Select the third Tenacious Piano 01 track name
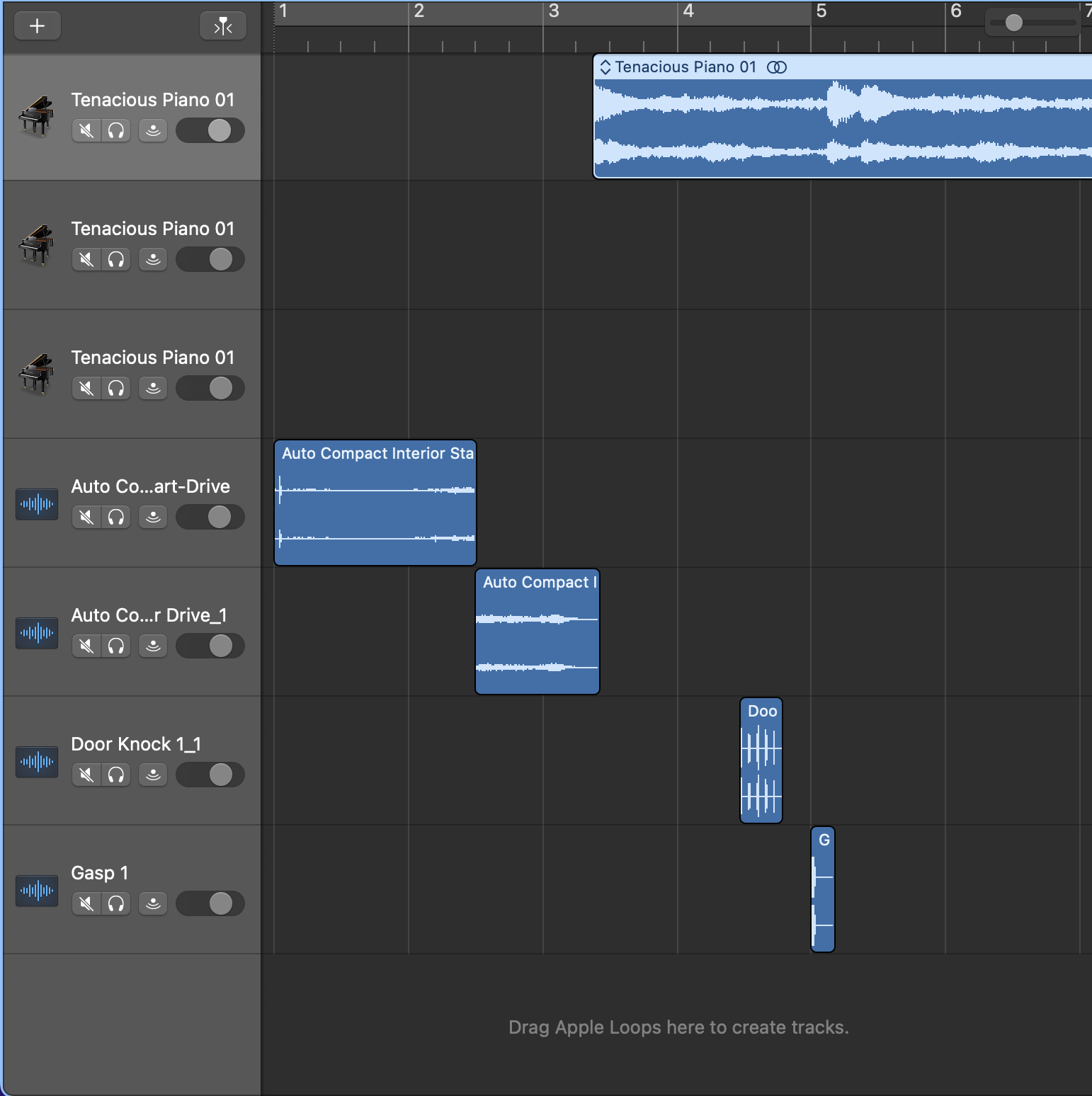The height and width of the screenshot is (1096, 1092). (x=153, y=358)
